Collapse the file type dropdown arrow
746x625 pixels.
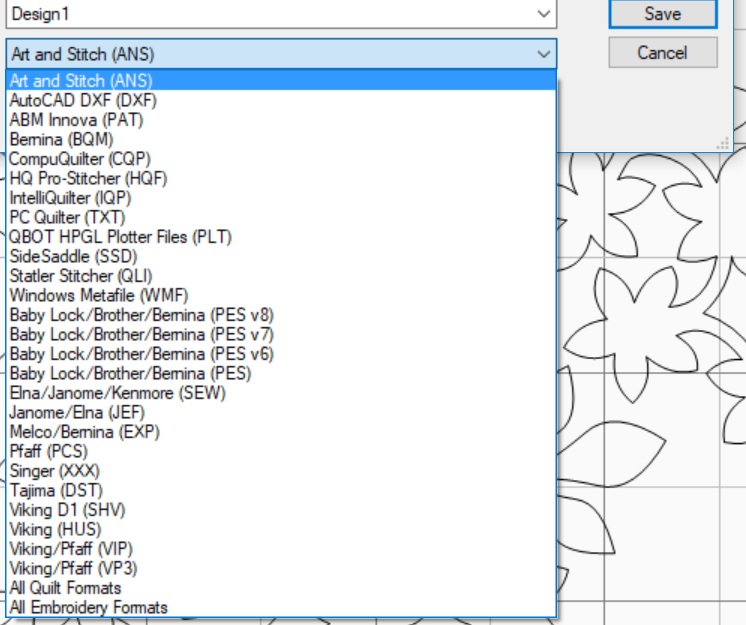[x=543, y=54]
